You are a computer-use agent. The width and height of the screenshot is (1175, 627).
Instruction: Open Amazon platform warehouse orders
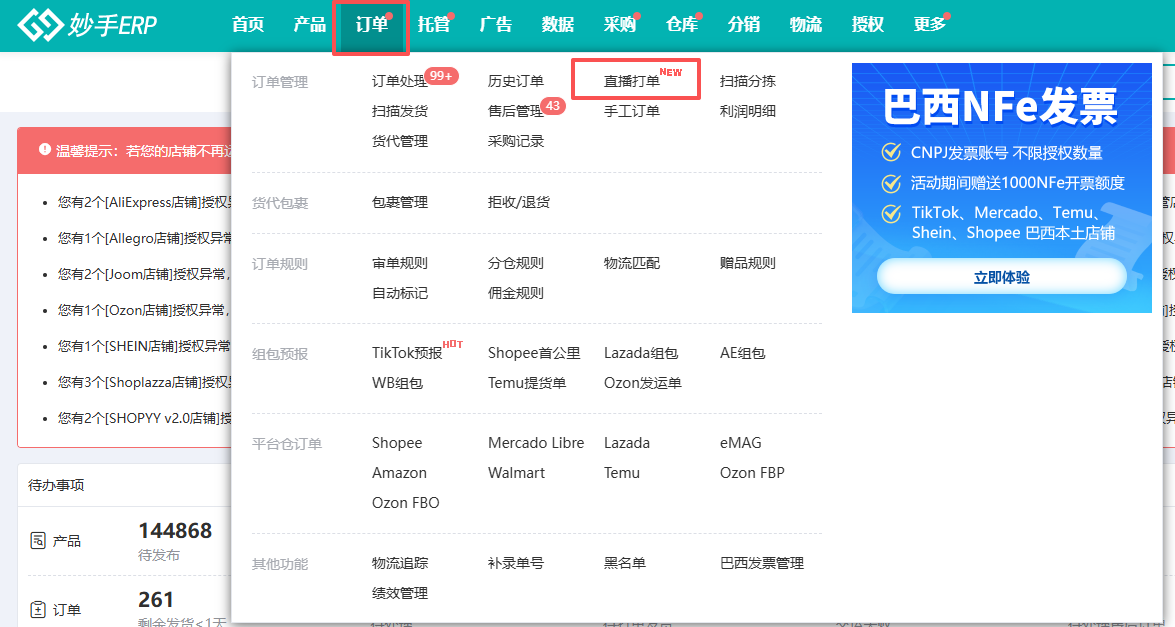[x=399, y=473]
